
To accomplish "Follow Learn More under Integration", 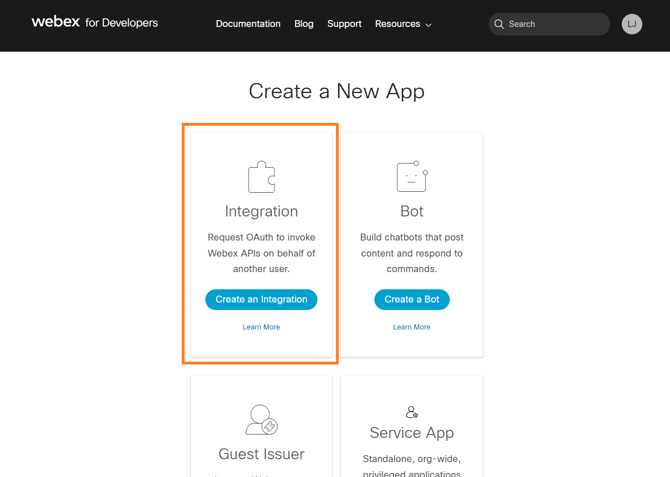I will (261, 327).
